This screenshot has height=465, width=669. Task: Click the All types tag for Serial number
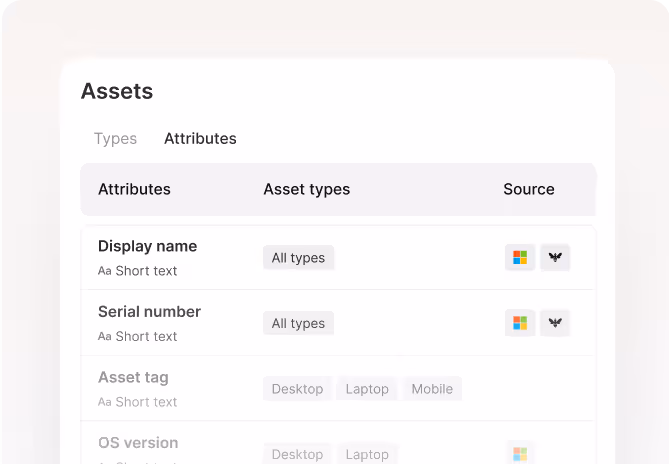298,323
